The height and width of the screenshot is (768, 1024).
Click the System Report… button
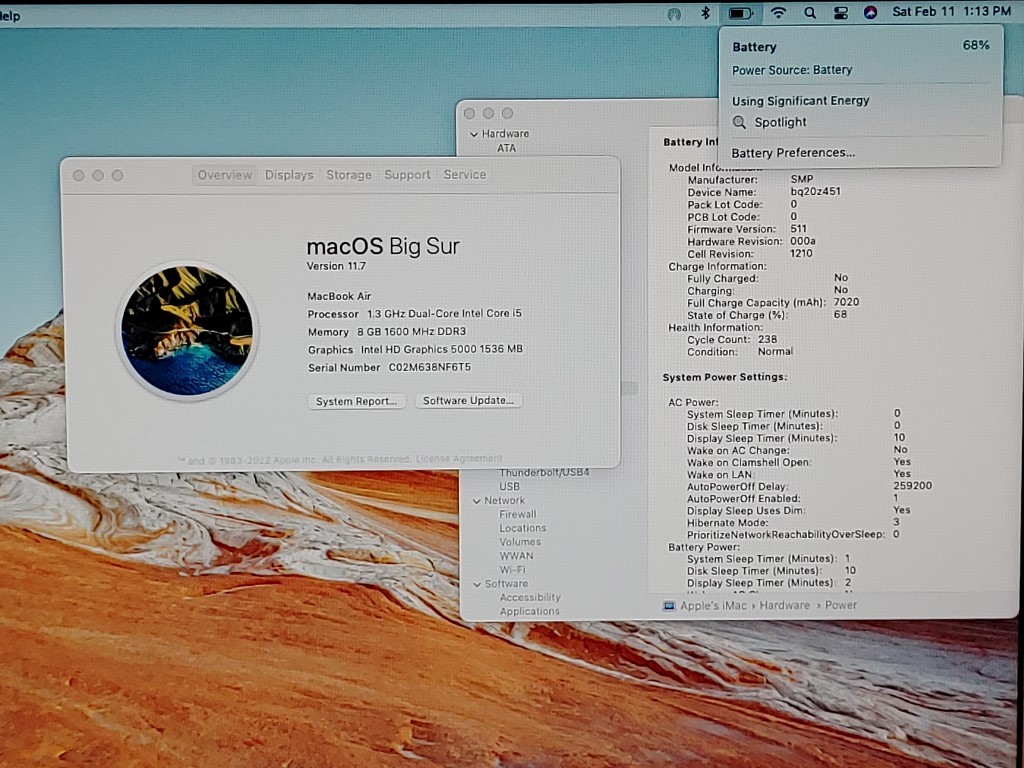click(357, 401)
